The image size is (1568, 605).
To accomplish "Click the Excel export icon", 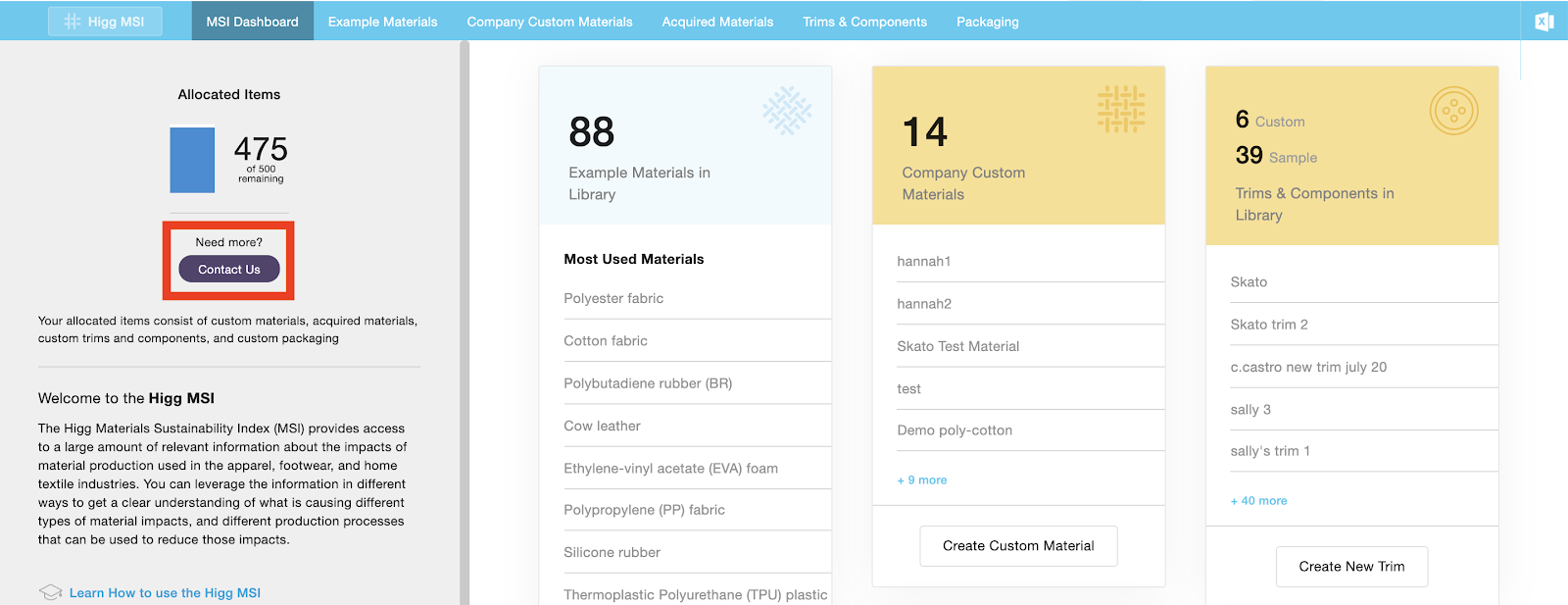I will (x=1544, y=22).
